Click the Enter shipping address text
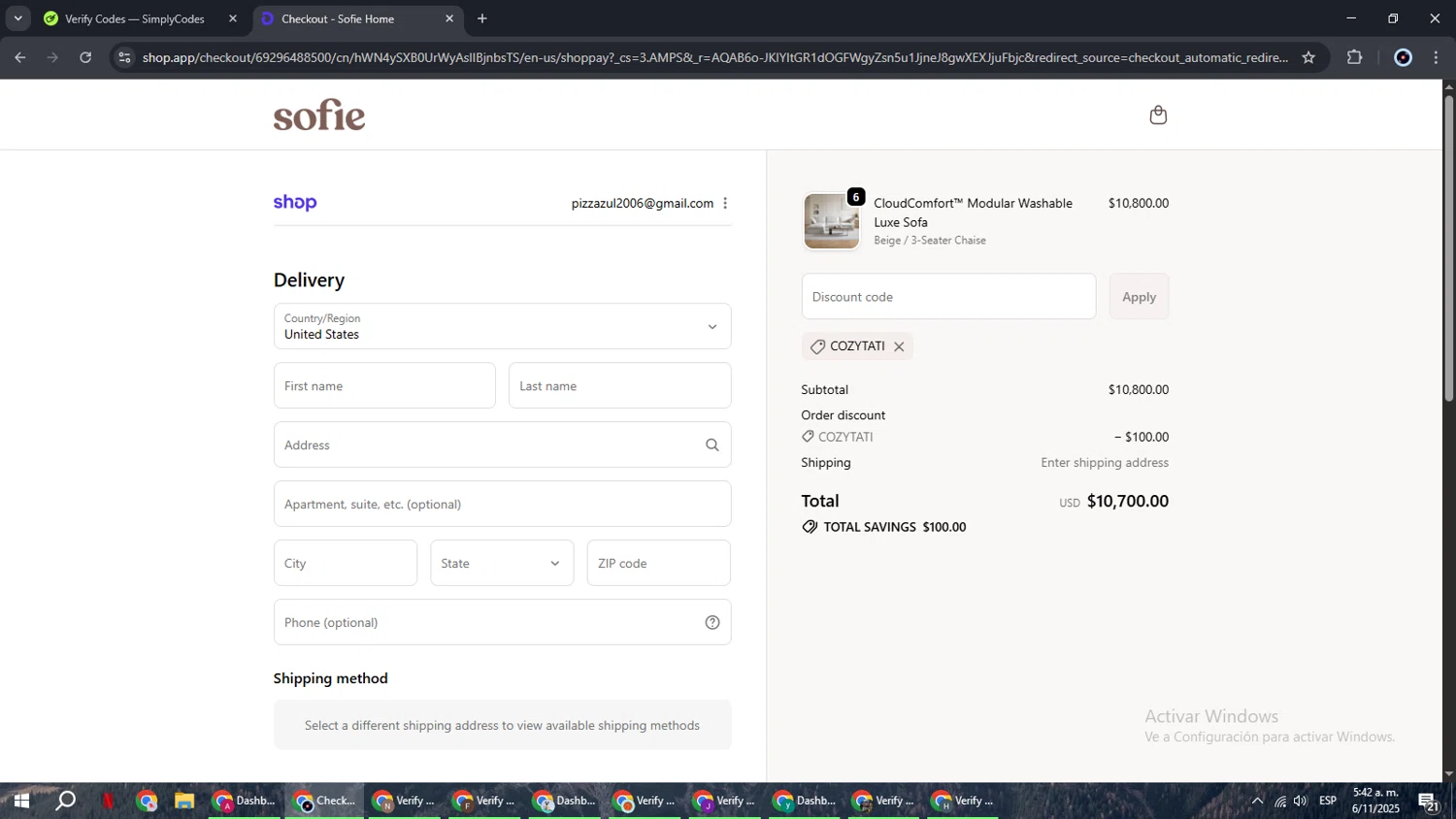The width and height of the screenshot is (1456, 819). [x=1105, y=463]
